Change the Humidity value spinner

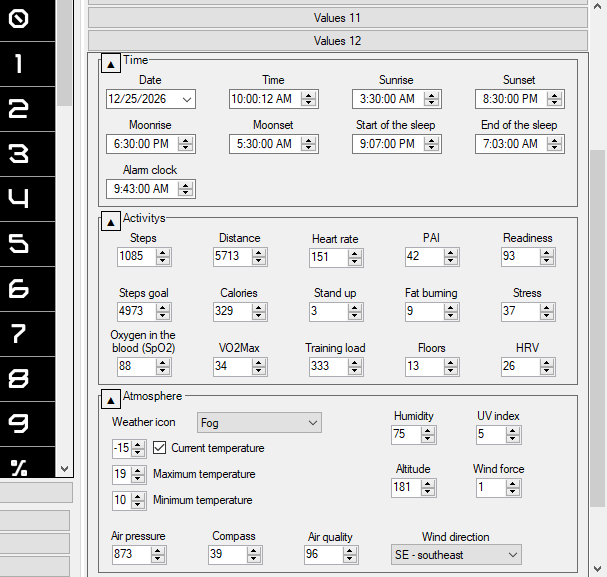coord(427,435)
